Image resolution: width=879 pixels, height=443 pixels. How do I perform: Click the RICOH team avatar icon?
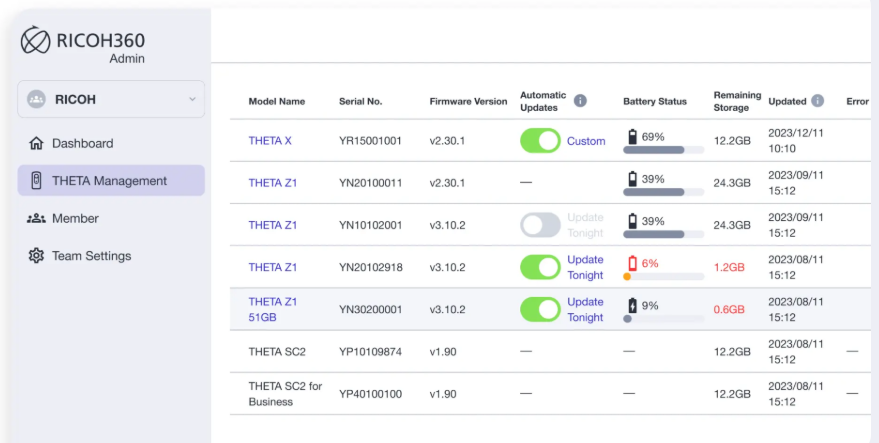pos(37,100)
